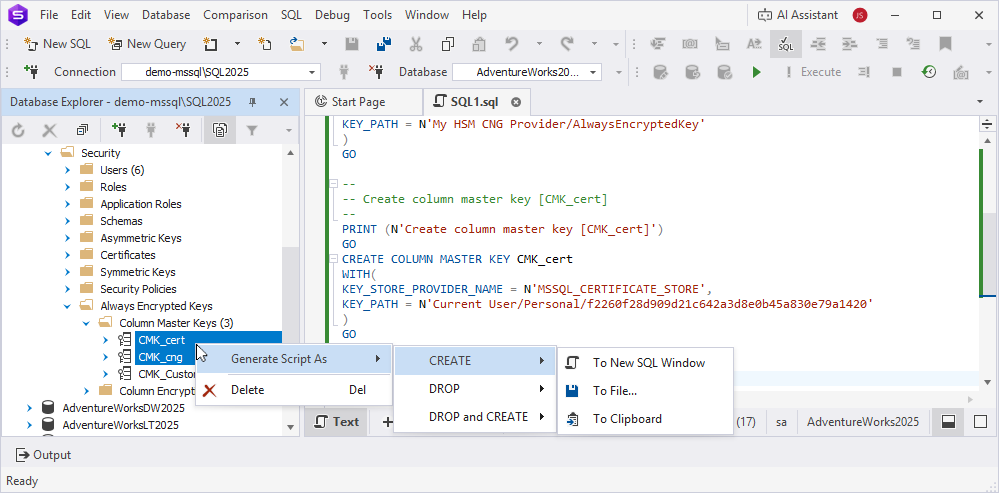999x493 pixels.
Task: Switch to the Text view tab
Action: 336,422
